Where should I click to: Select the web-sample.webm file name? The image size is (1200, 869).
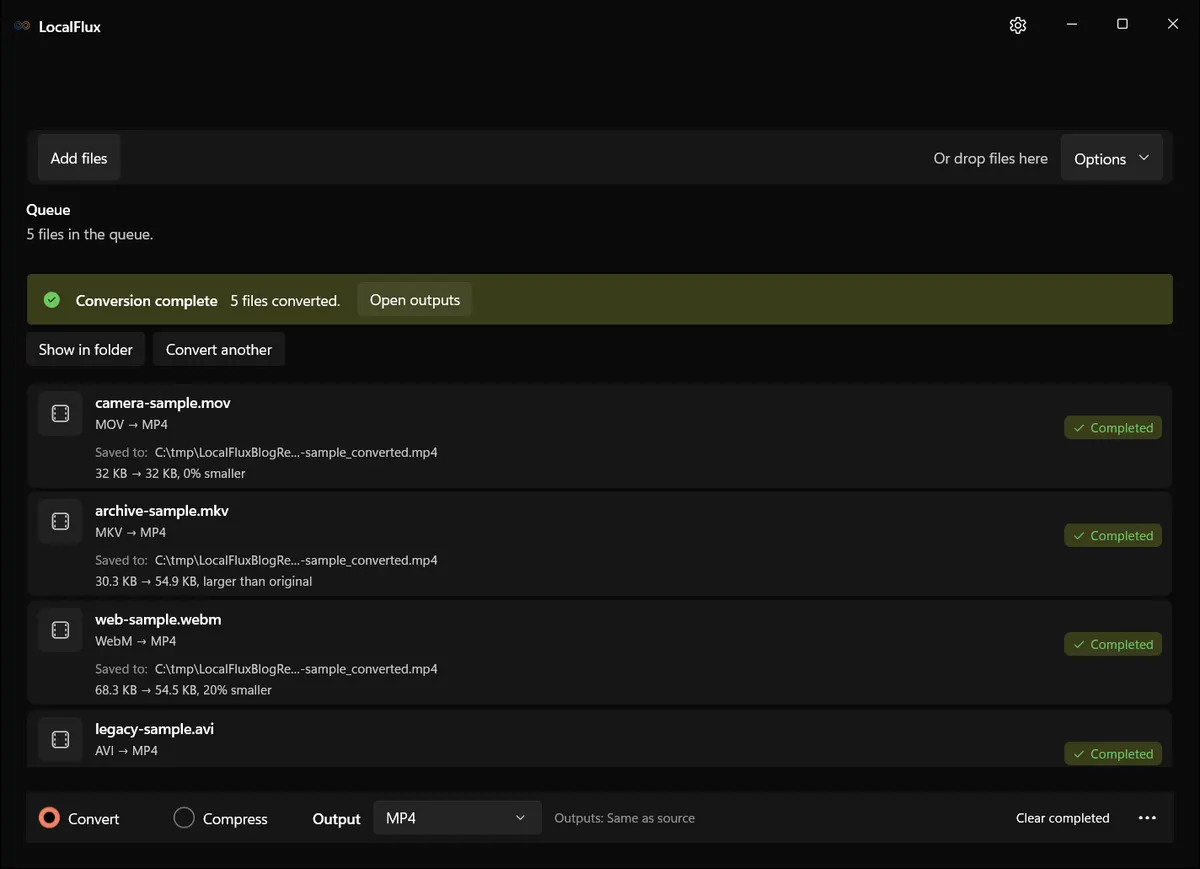158,620
